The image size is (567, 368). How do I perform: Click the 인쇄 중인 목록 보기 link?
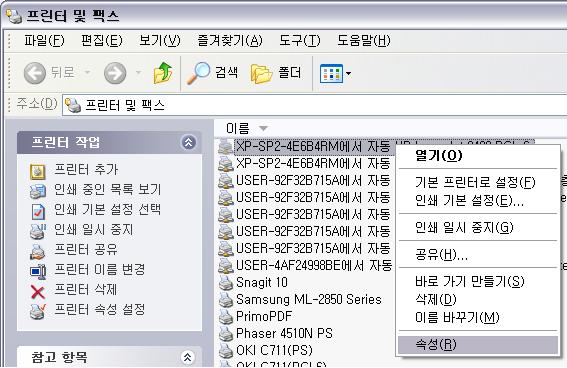[x=107, y=189]
